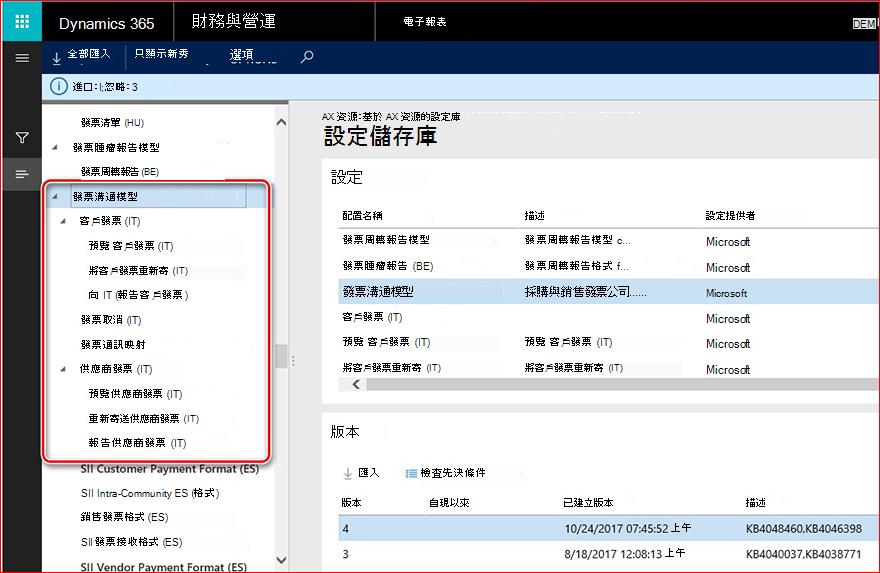Select 預覽 客戶發票 (IT) tree item
This screenshot has width=880, height=573.
[131, 246]
